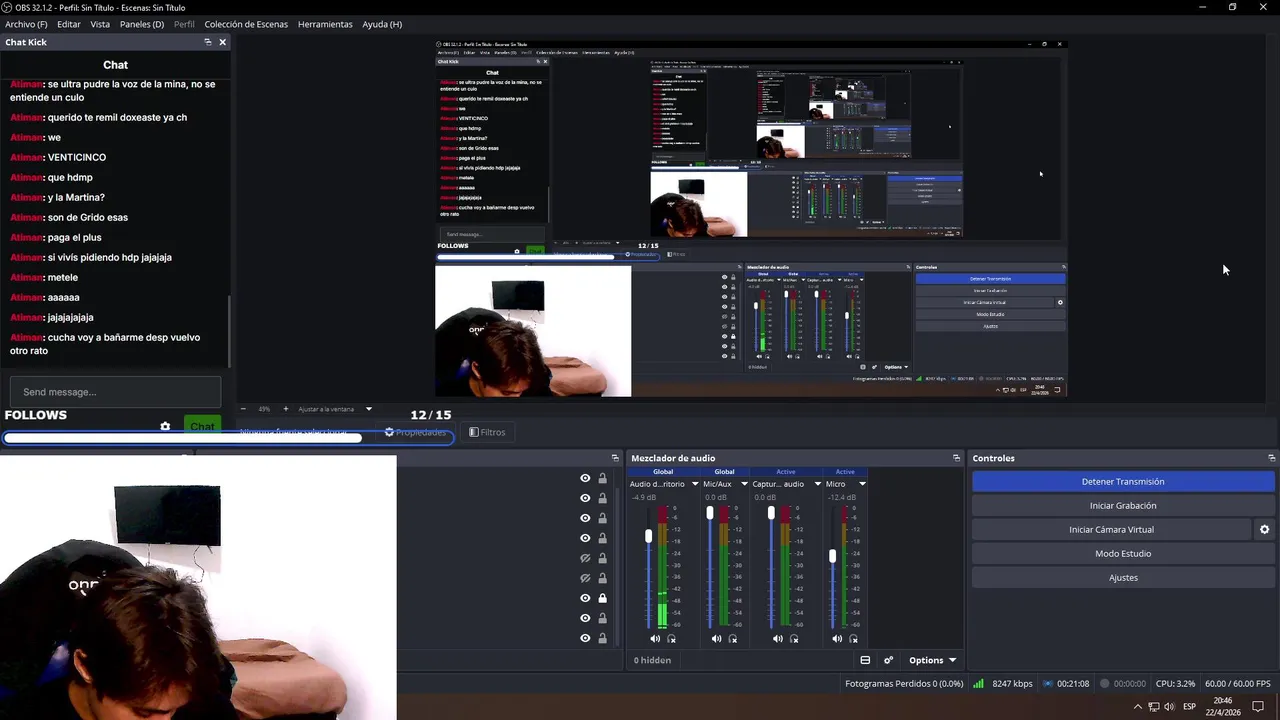Open the Archivo menu
The width and height of the screenshot is (1280, 720).
(x=26, y=24)
